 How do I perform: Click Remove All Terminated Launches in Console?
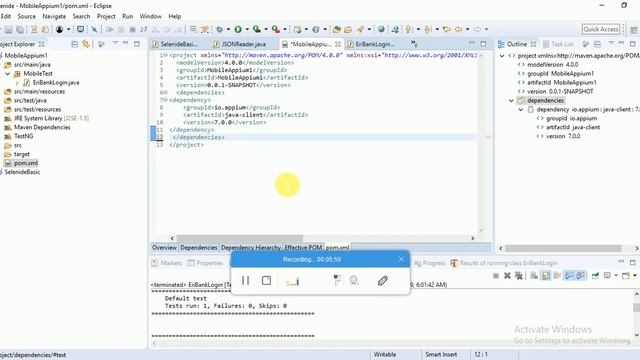(x=519, y=276)
